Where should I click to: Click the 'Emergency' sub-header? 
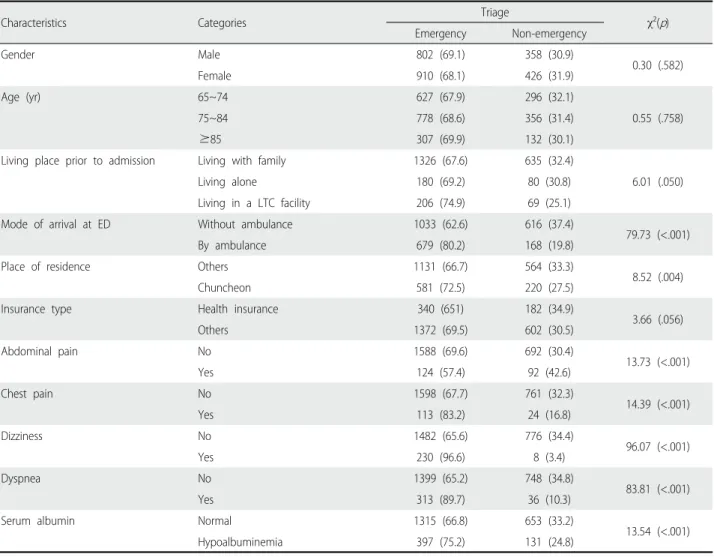click(x=440, y=34)
